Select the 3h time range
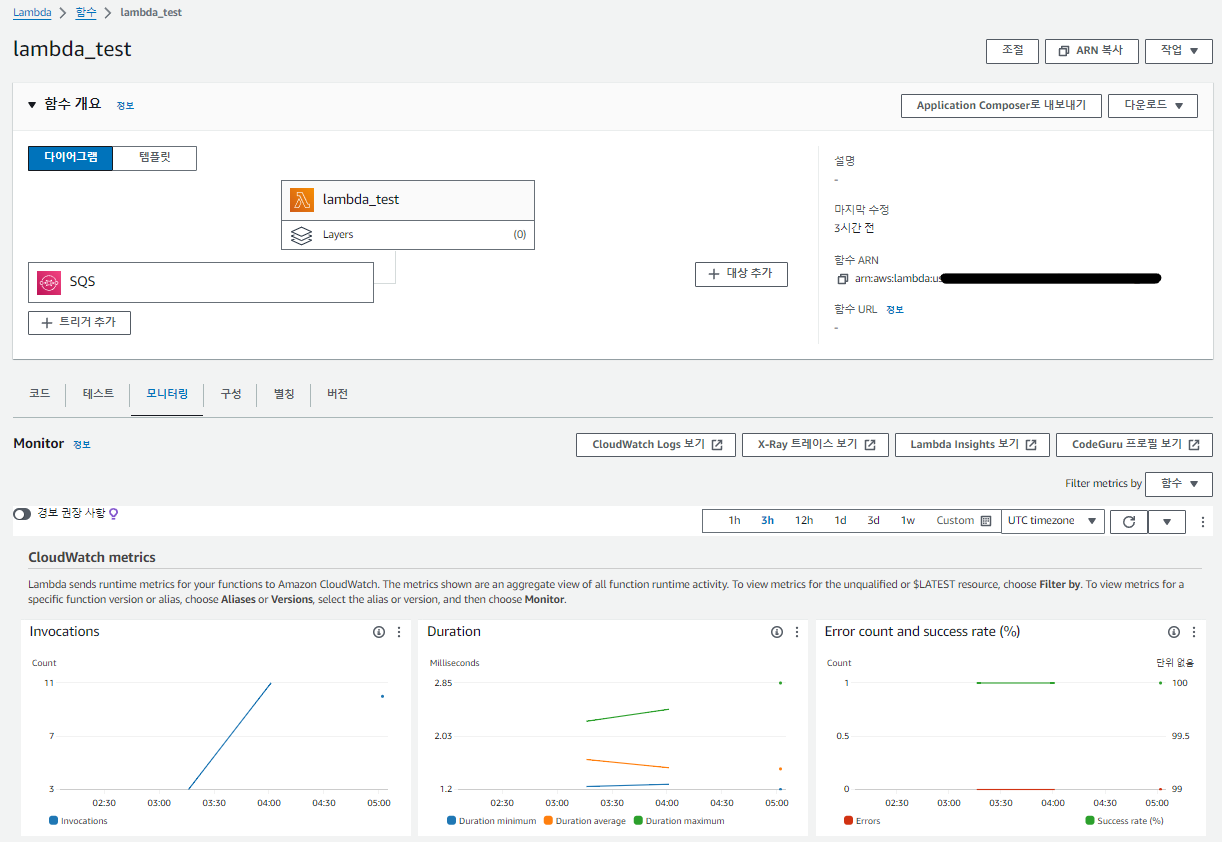The width and height of the screenshot is (1222, 842). pos(767,521)
